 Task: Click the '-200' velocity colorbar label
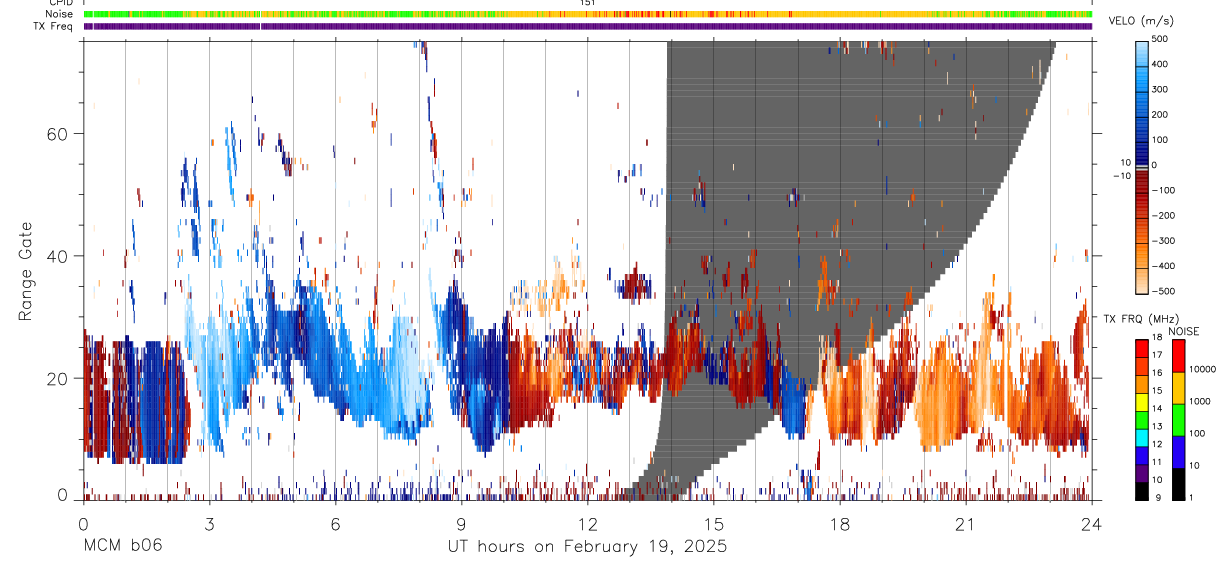tap(1163, 215)
